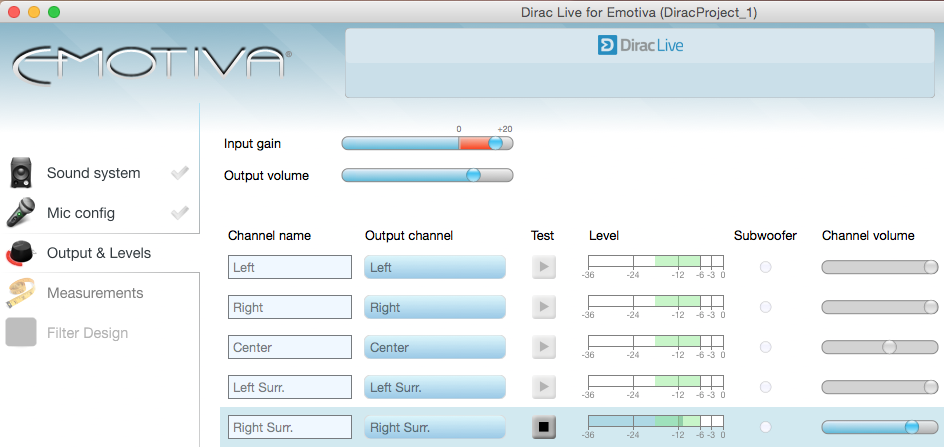Click the Mic config completed checkmark
Screen dimensions: 944x447
[x=179, y=213]
